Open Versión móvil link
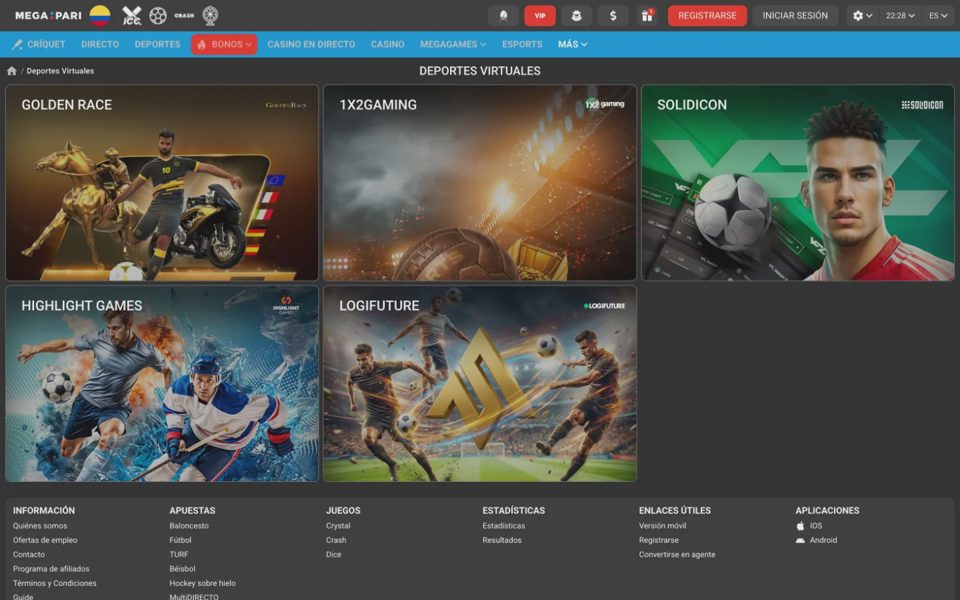This screenshot has width=960, height=600. [662, 525]
